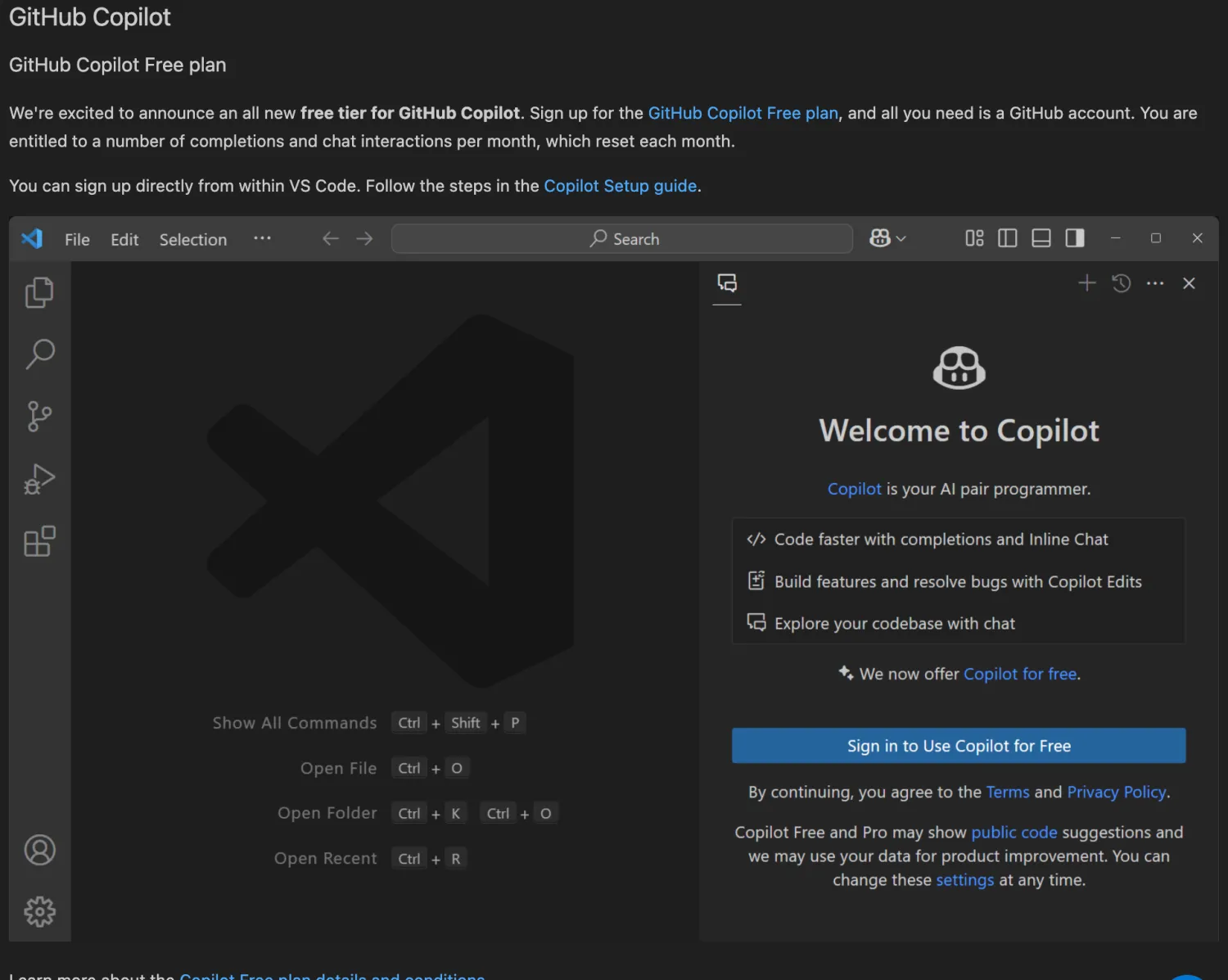The width and height of the screenshot is (1228, 980).
Task: Click Sign in to Use Copilot for Free
Action: pos(959,746)
